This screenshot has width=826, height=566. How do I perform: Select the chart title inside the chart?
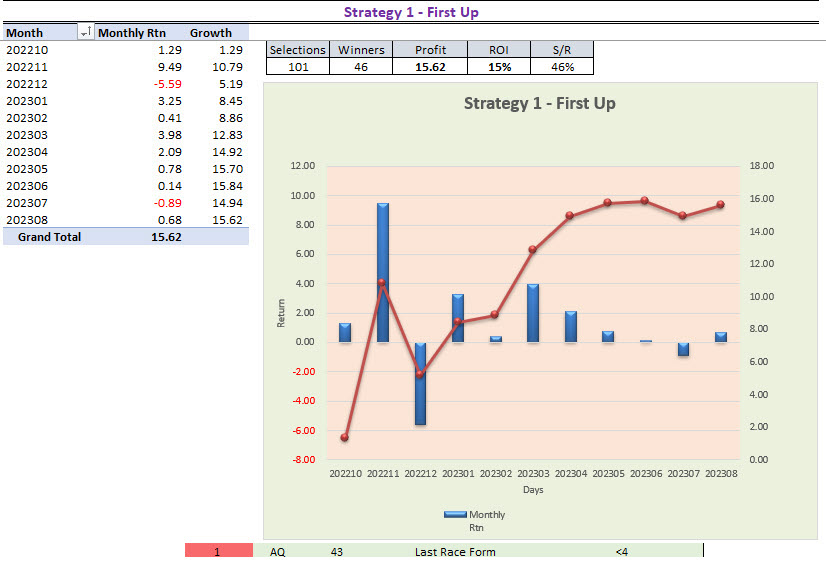click(x=539, y=104)
